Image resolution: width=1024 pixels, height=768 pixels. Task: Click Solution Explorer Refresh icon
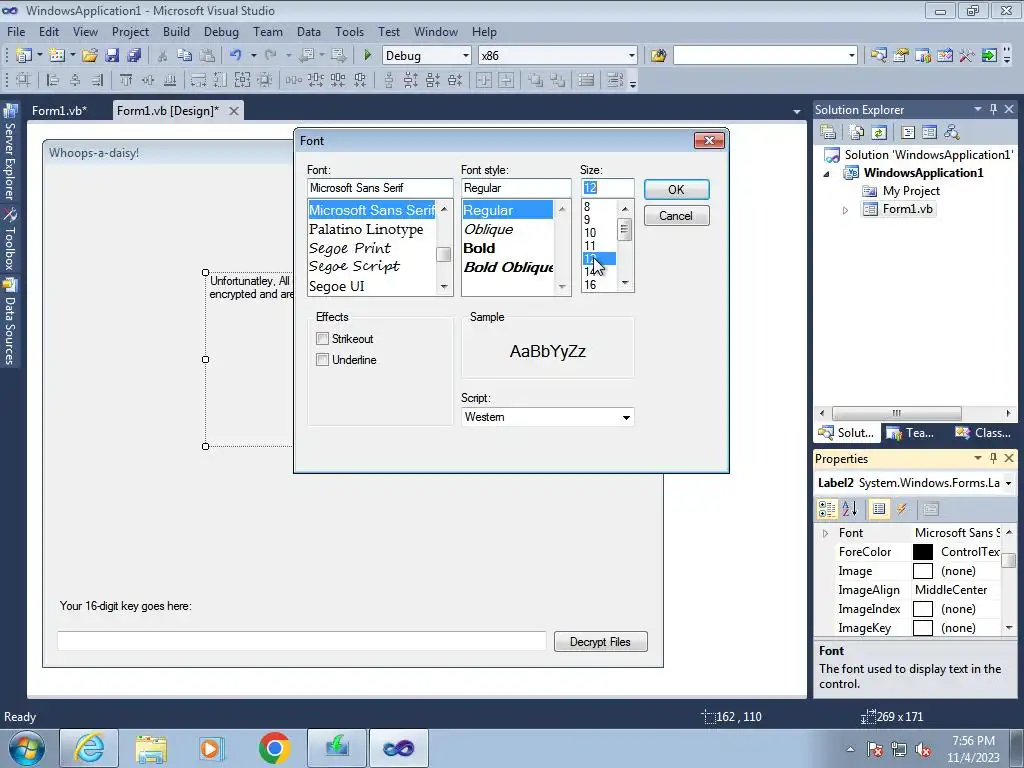pyautogui.click(x=879, y=133)
